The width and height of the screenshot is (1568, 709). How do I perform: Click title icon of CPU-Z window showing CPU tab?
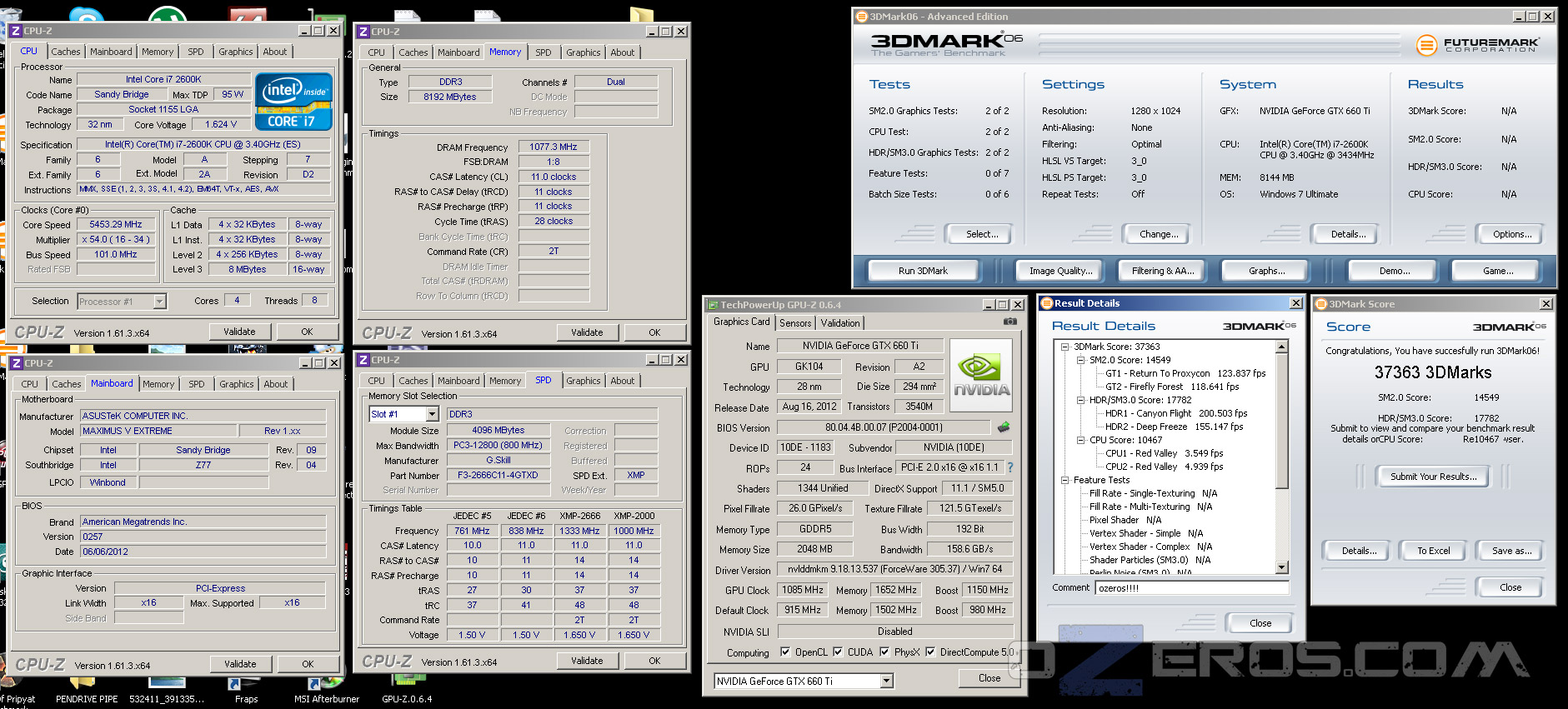tap(15, 31)
